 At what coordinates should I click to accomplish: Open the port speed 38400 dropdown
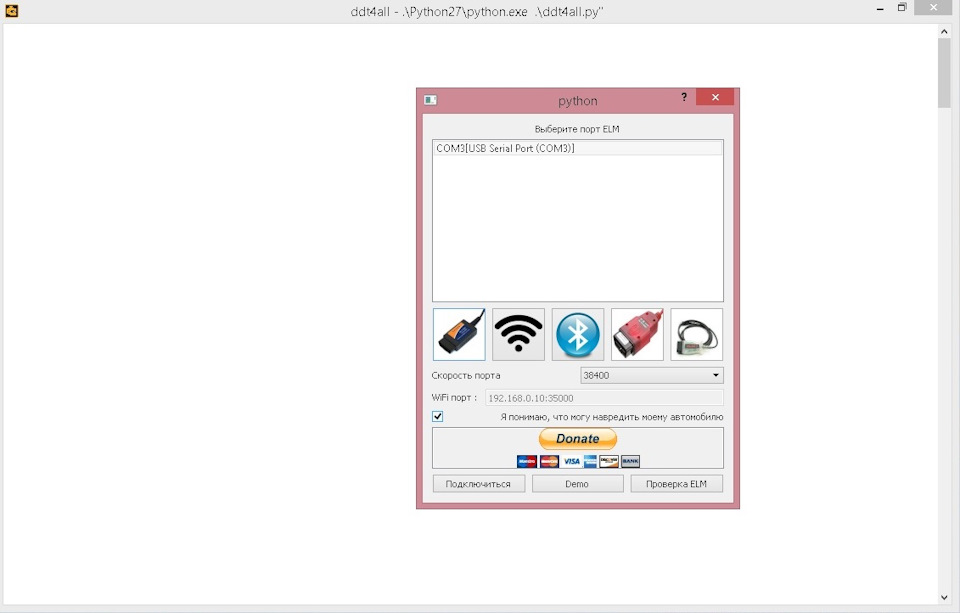(x=651, y=375)
